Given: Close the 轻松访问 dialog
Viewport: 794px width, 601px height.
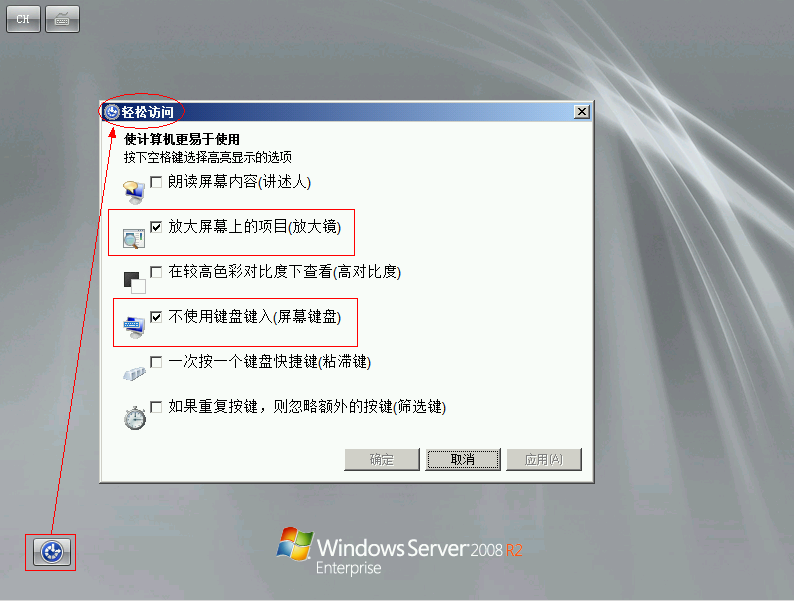Looking at the screenshot, I should pyautogui.click(x=582, y=112).
